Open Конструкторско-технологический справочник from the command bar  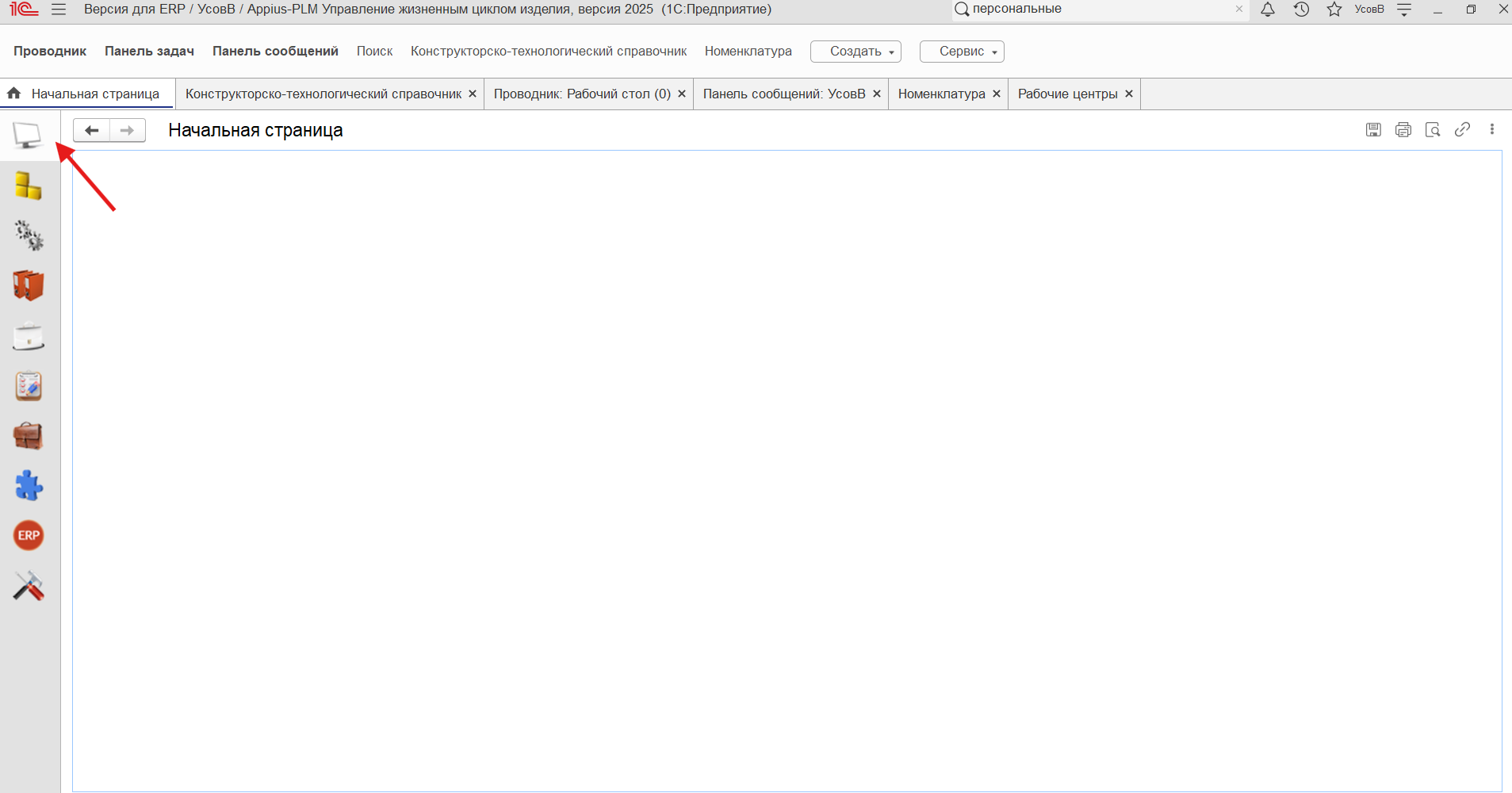(549, 52)
